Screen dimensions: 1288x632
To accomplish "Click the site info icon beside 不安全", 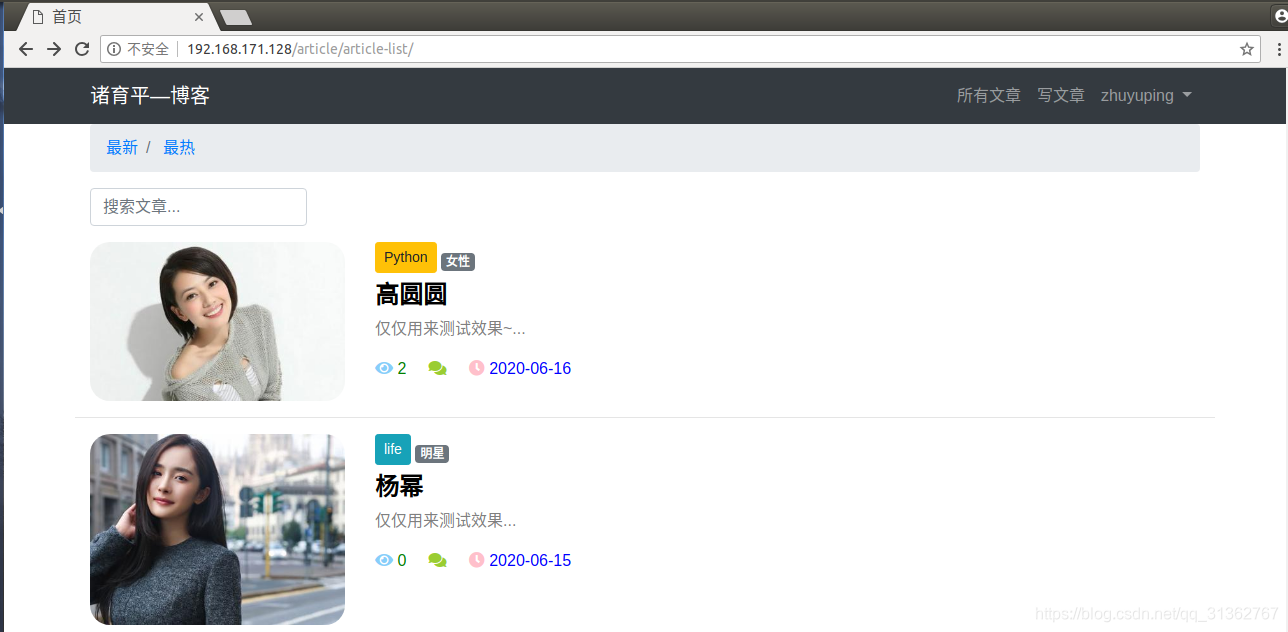I will 114,49.
